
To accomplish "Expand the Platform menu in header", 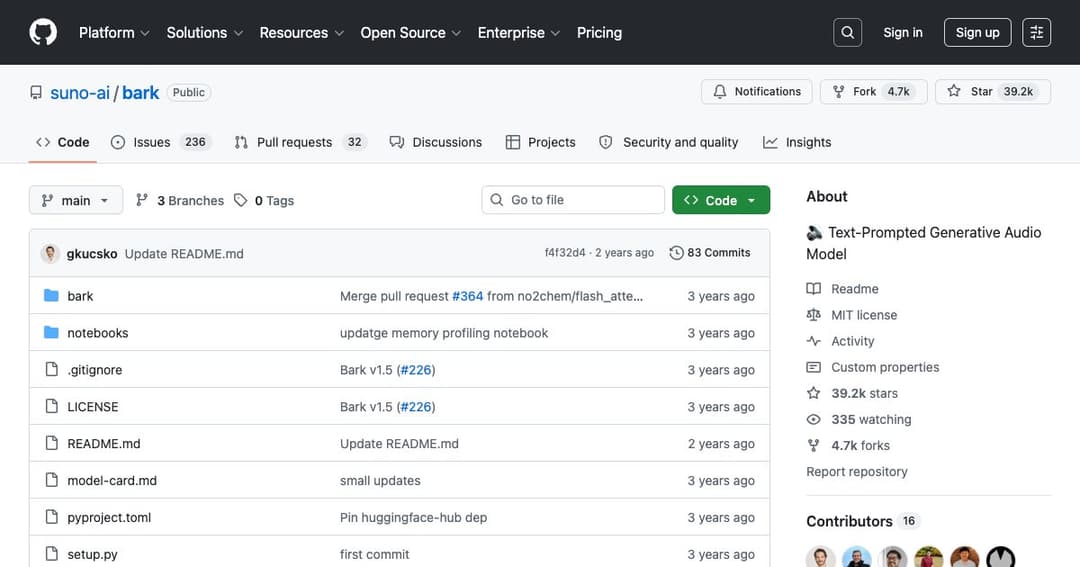I will [114, 32].
